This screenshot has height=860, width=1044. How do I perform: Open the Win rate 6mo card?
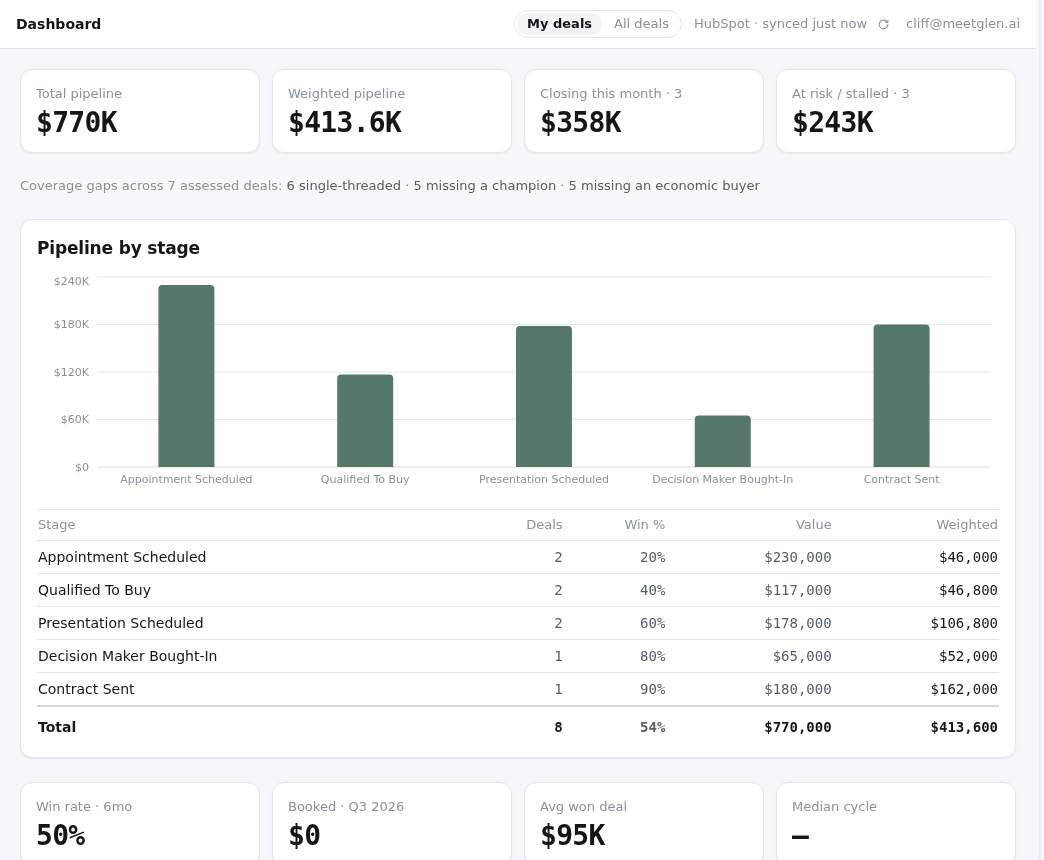click(x=140, y=821)
